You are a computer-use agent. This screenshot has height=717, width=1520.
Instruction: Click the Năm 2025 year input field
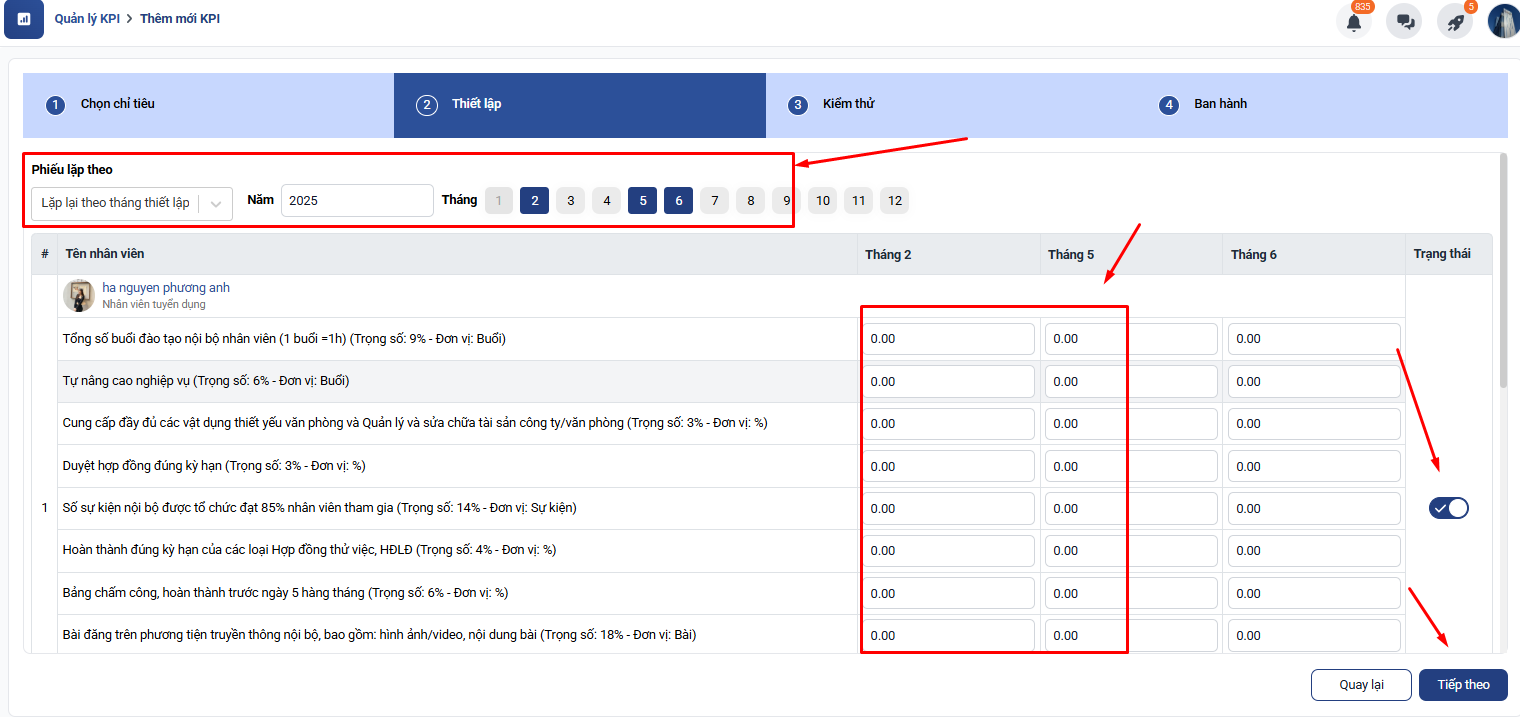point(357,201)
